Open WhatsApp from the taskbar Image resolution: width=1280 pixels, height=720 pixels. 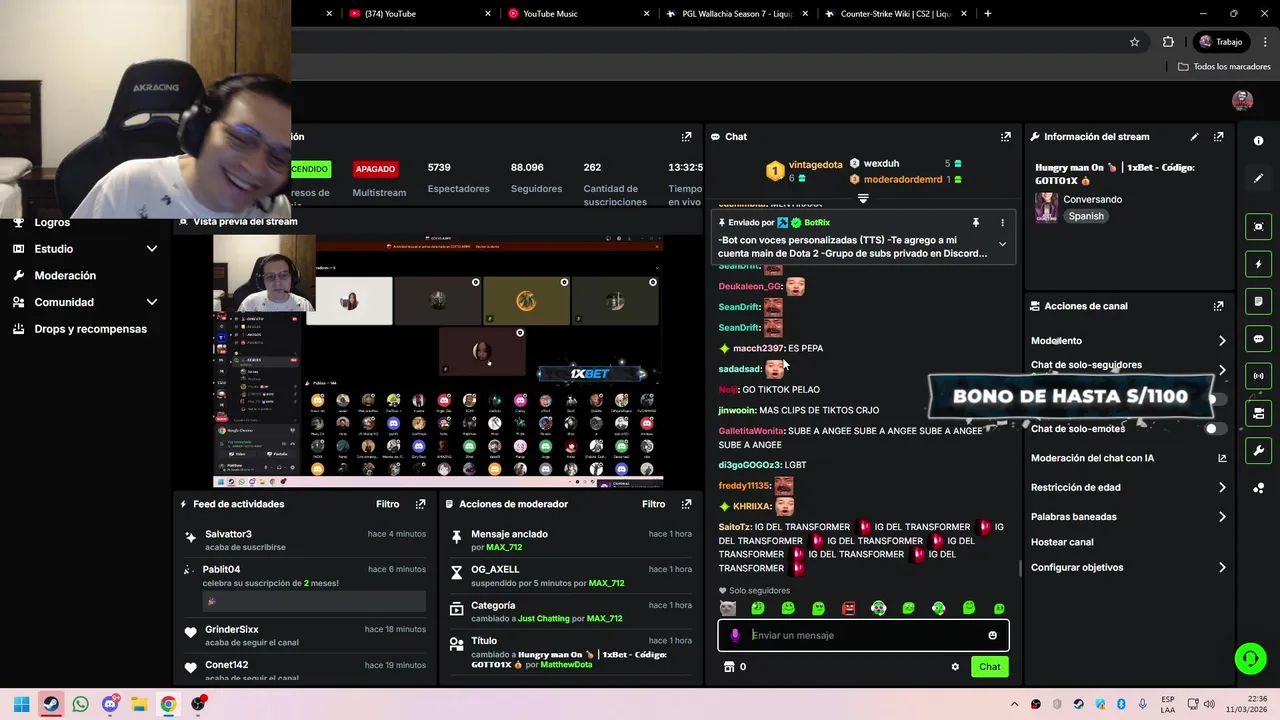coord(80,704)
